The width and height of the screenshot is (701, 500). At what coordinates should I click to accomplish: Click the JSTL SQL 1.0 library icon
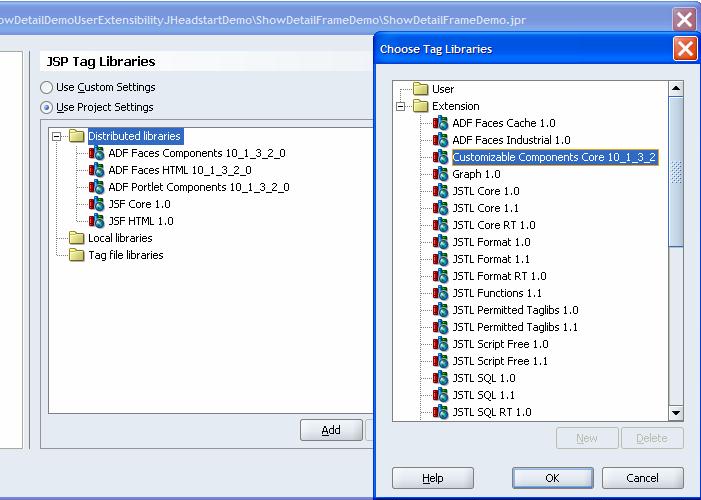point(440,378)
